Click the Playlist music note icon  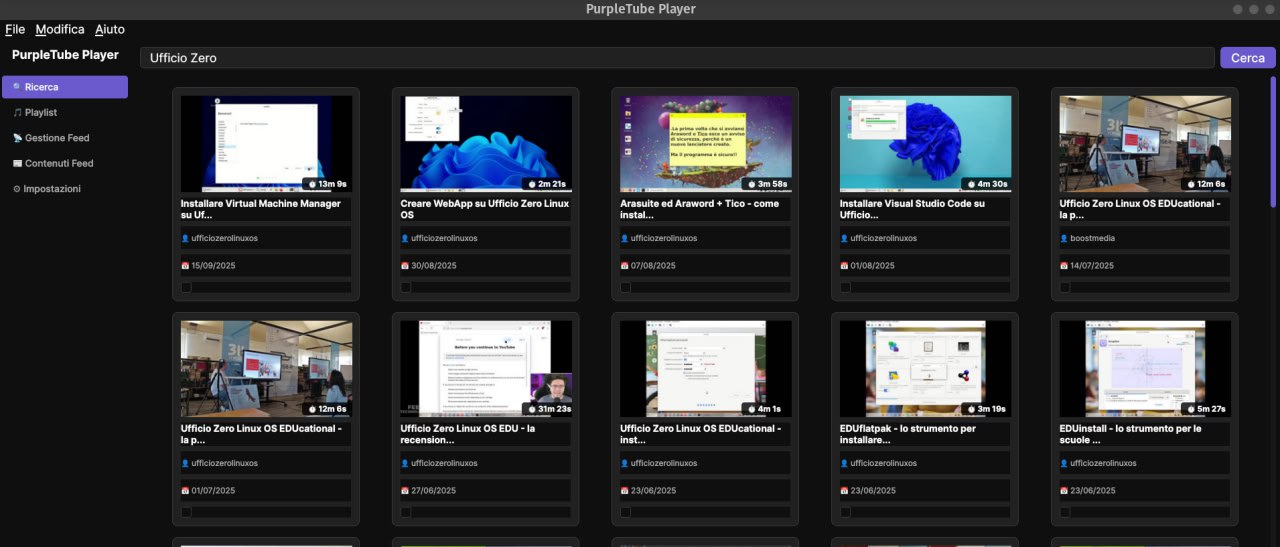[17, 113]
